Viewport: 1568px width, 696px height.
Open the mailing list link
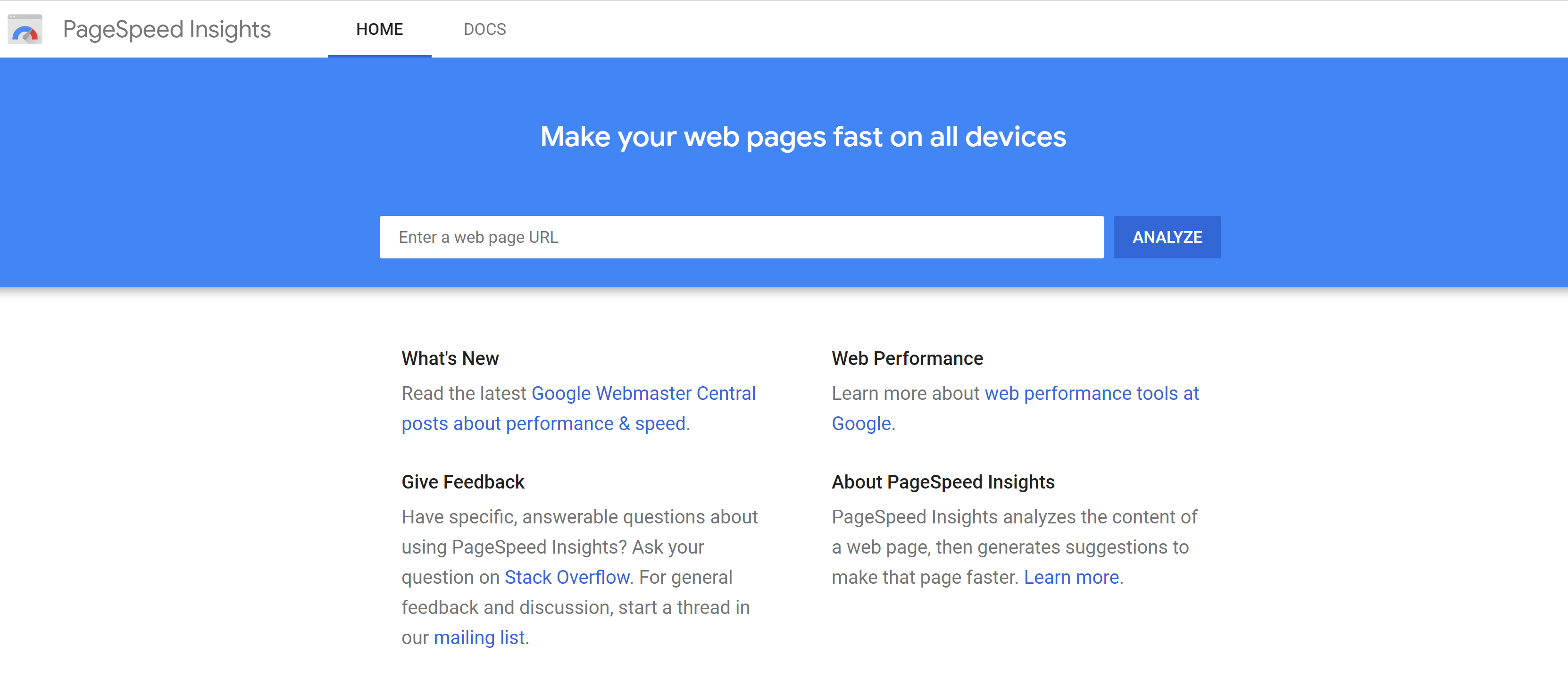479,637
